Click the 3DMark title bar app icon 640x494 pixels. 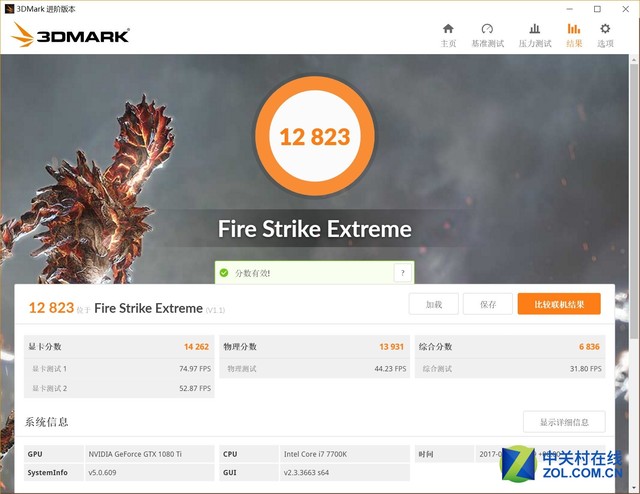(x=9, y=9)
